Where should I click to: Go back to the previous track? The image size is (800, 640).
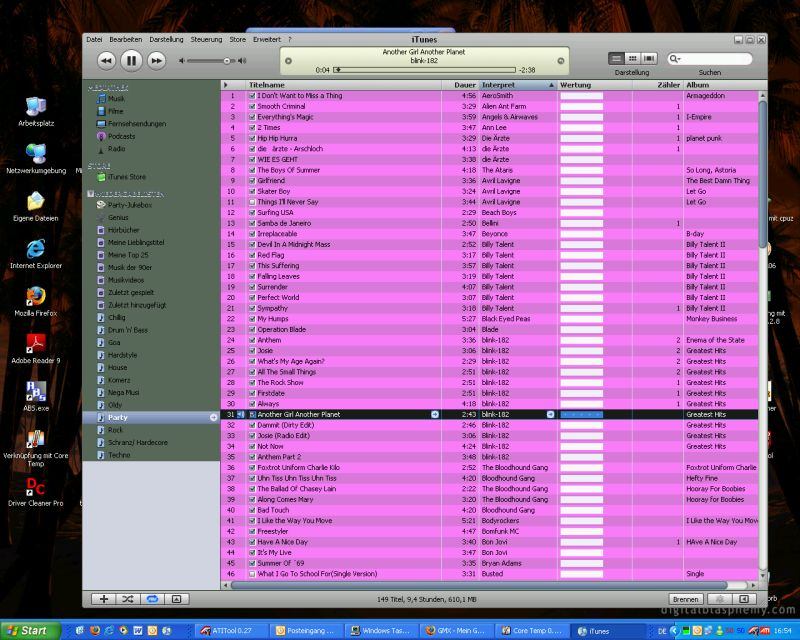click(106, 61)
